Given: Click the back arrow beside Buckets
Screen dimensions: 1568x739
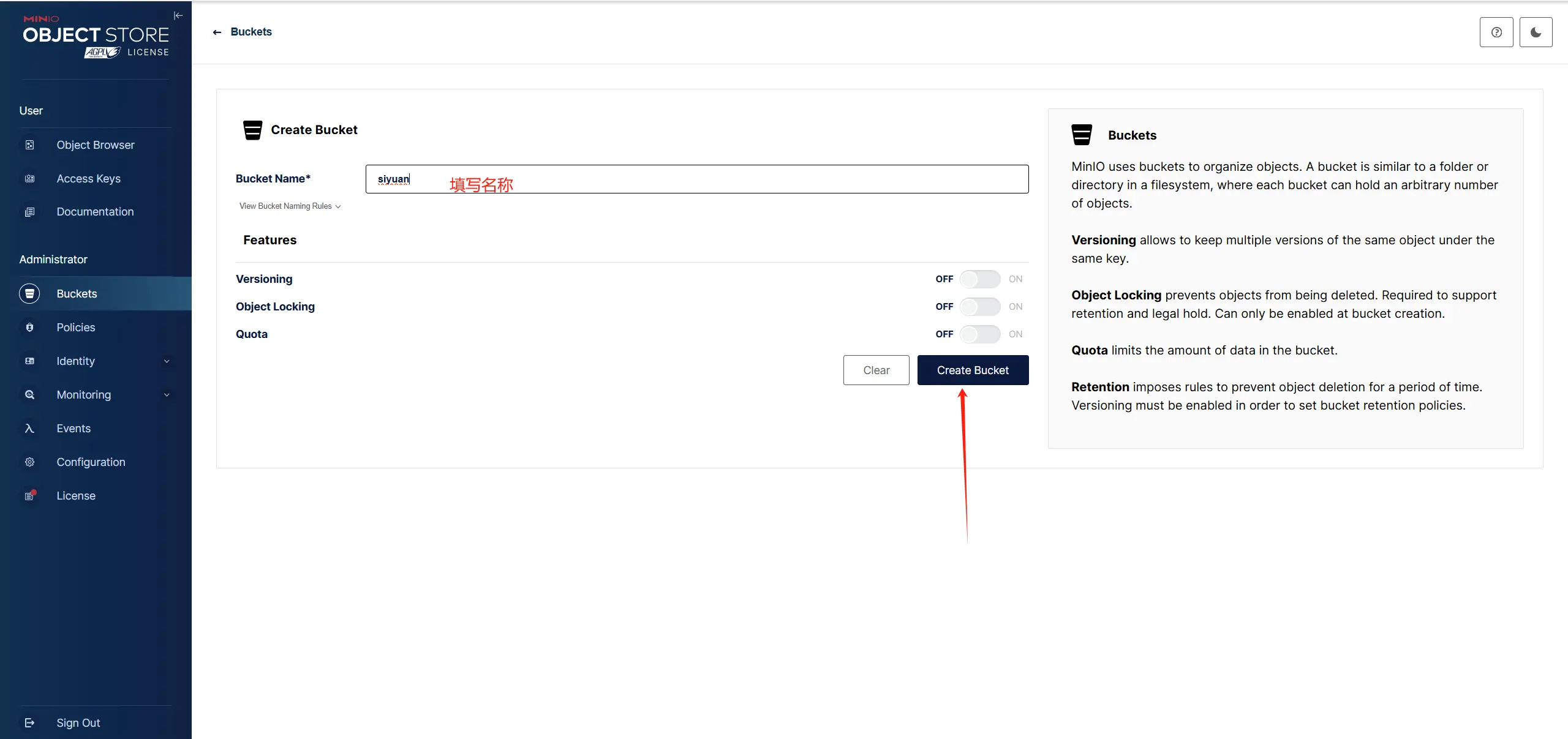Looking at the screenshot, I should click(217, 32).
